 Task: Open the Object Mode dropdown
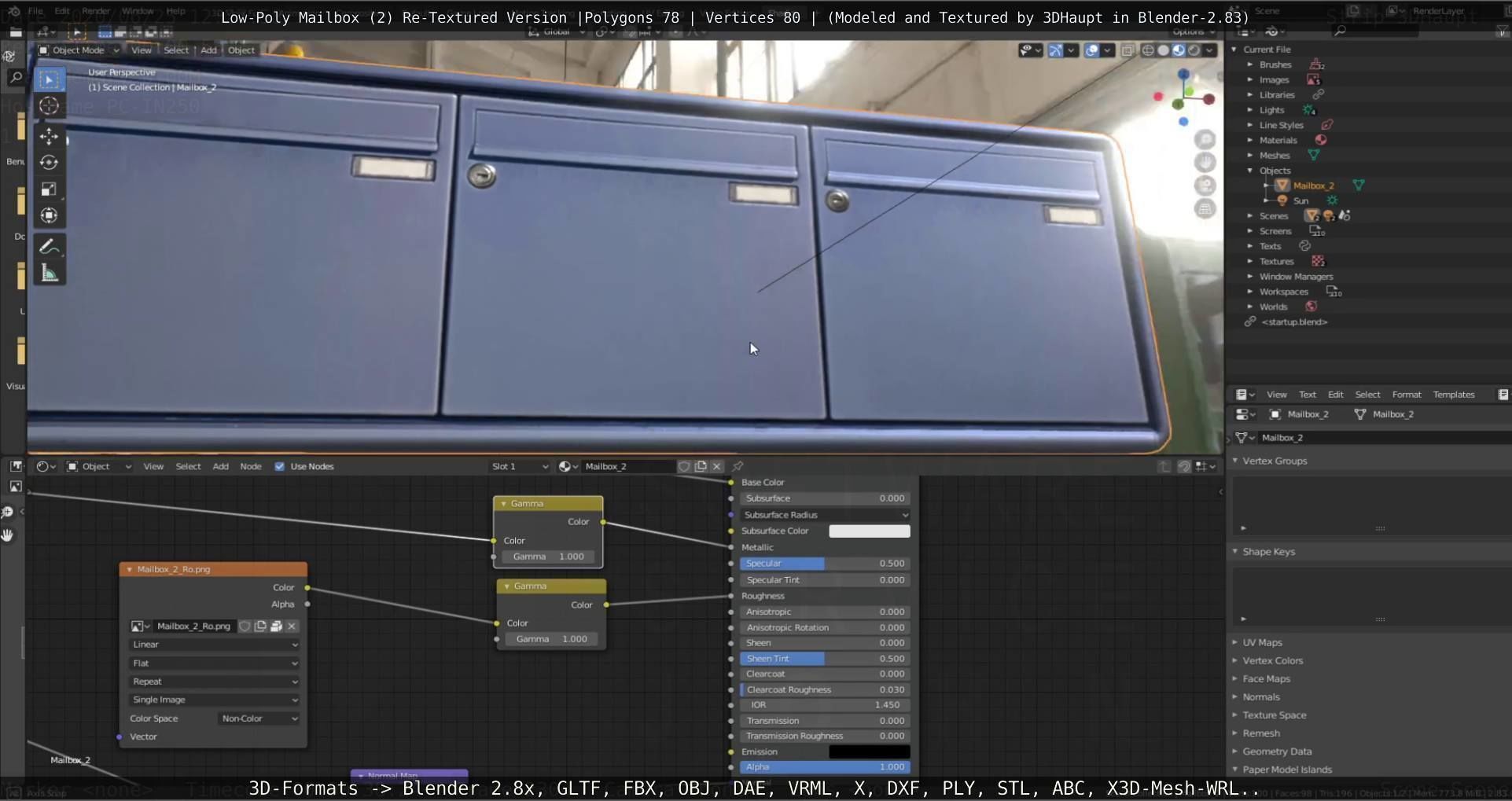pyautogui.click(x=79, y=50)
